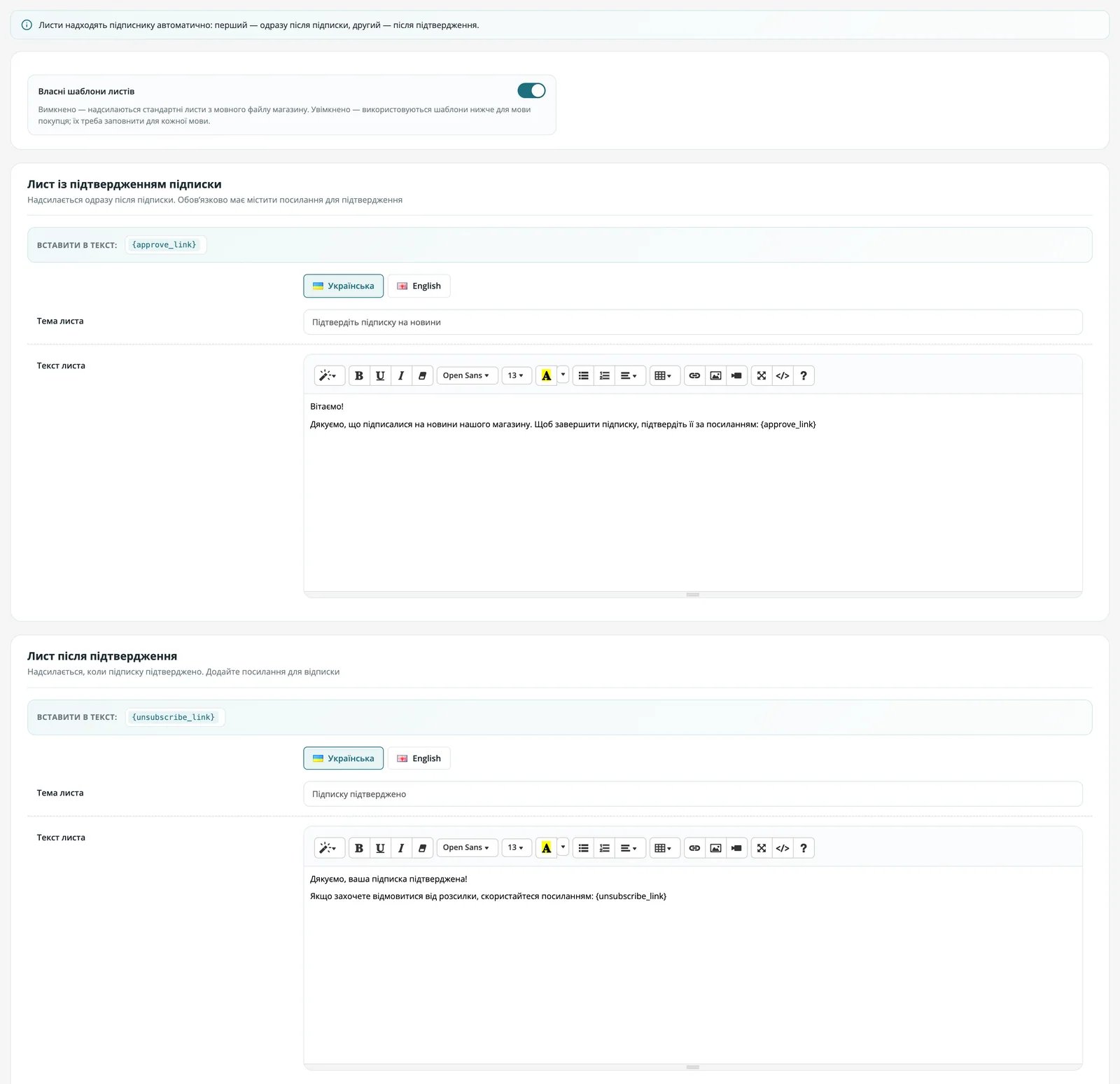Click resize handle below first editor

693,595
